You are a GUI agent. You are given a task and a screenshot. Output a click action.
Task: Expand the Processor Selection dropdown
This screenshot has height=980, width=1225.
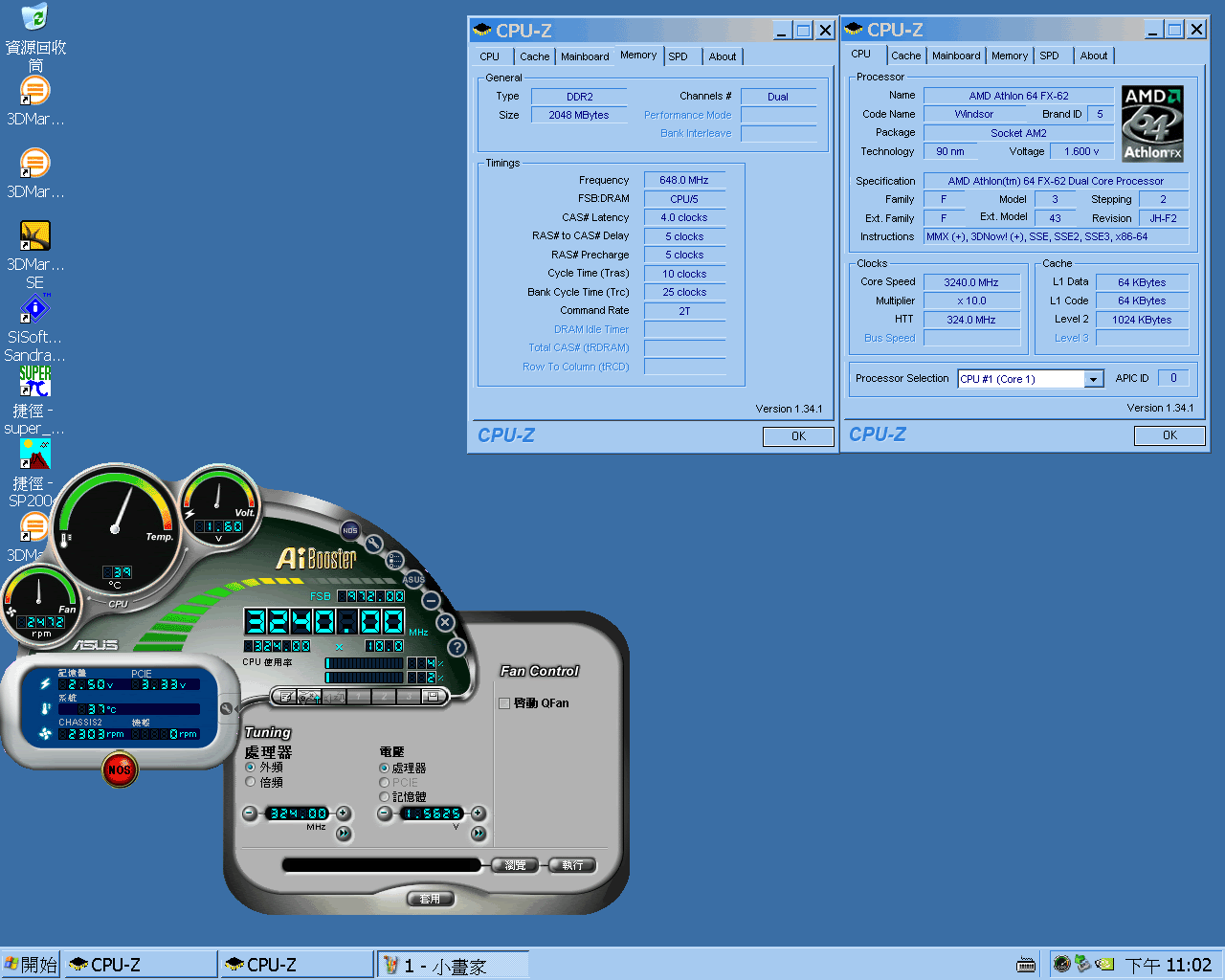[x=1093, y=379]
